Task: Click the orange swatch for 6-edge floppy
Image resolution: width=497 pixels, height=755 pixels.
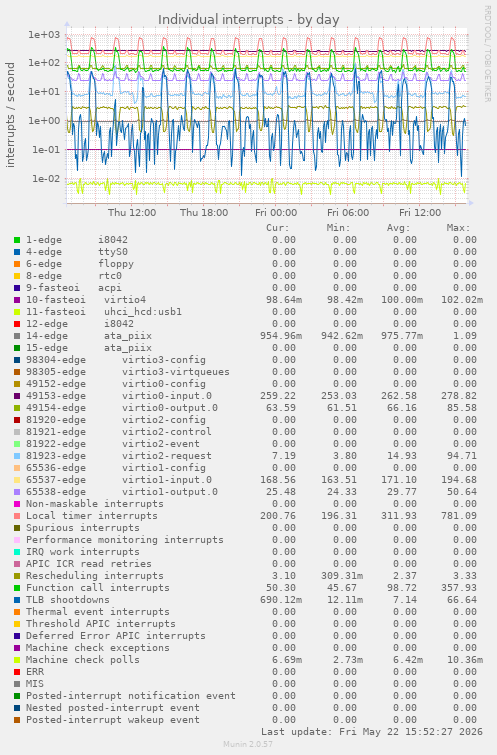Action: (x=17, y=264)
